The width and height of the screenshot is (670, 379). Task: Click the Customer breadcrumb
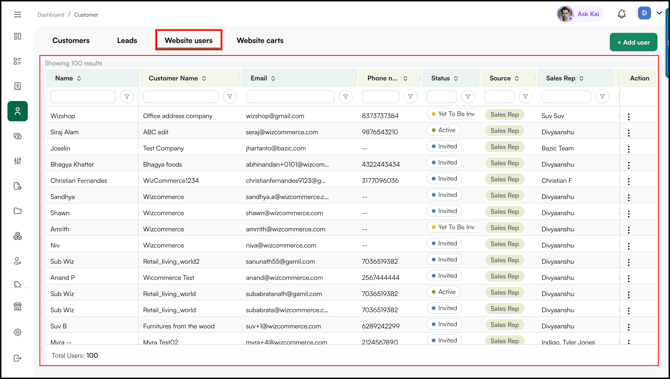(x=86, y=15)
